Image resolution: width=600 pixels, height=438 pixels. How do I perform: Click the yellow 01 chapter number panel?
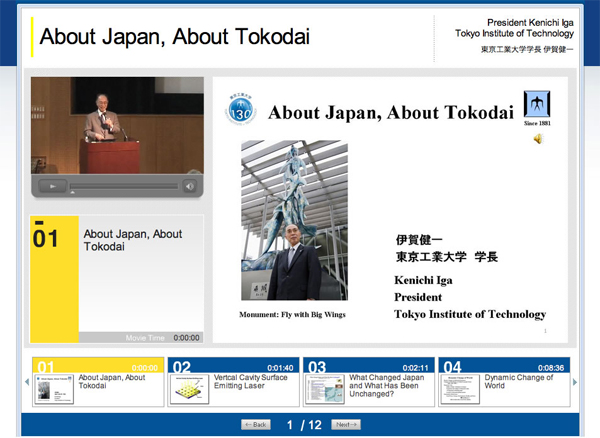tap(54, 279)
